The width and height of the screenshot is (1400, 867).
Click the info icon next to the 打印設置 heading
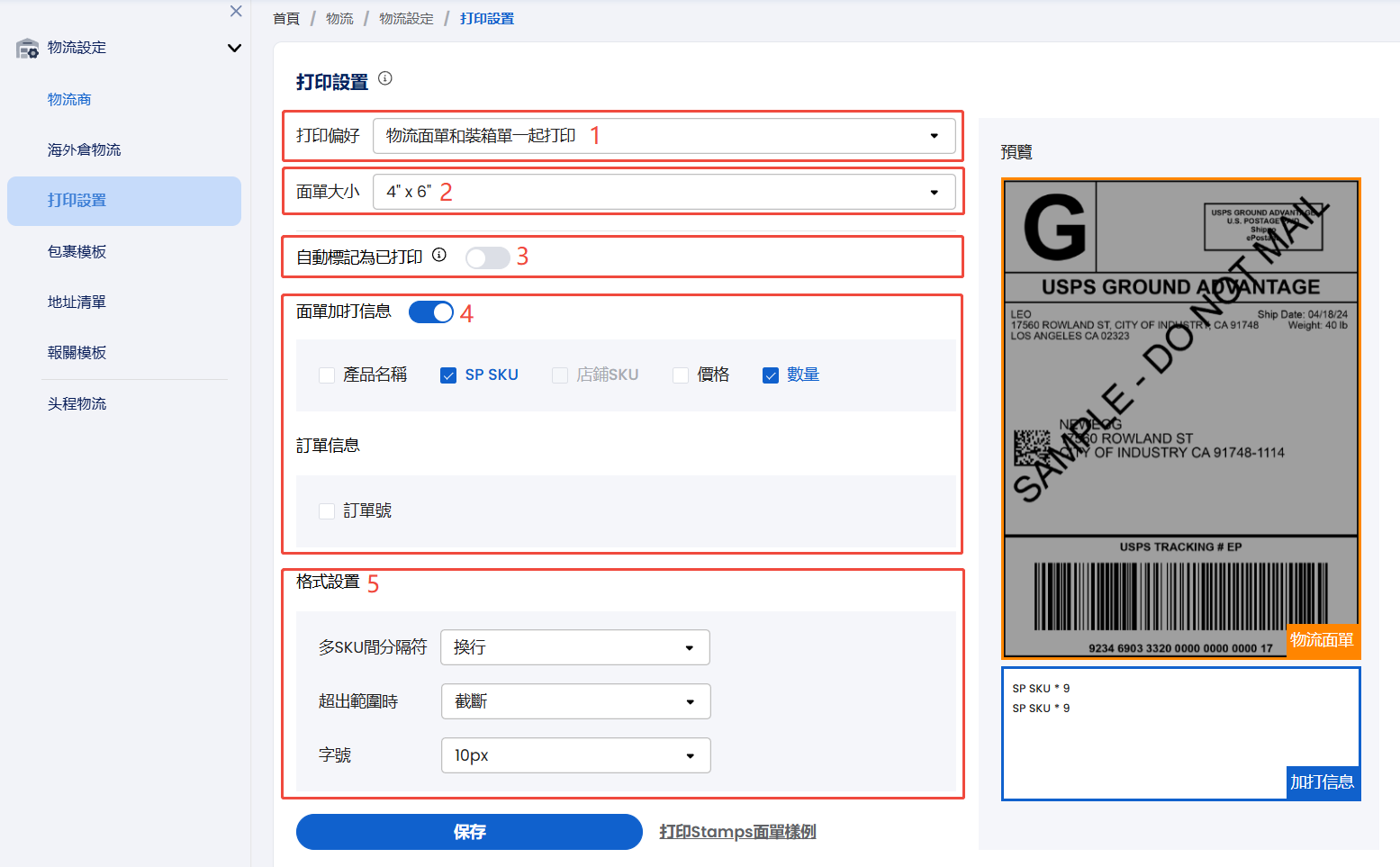385,78
